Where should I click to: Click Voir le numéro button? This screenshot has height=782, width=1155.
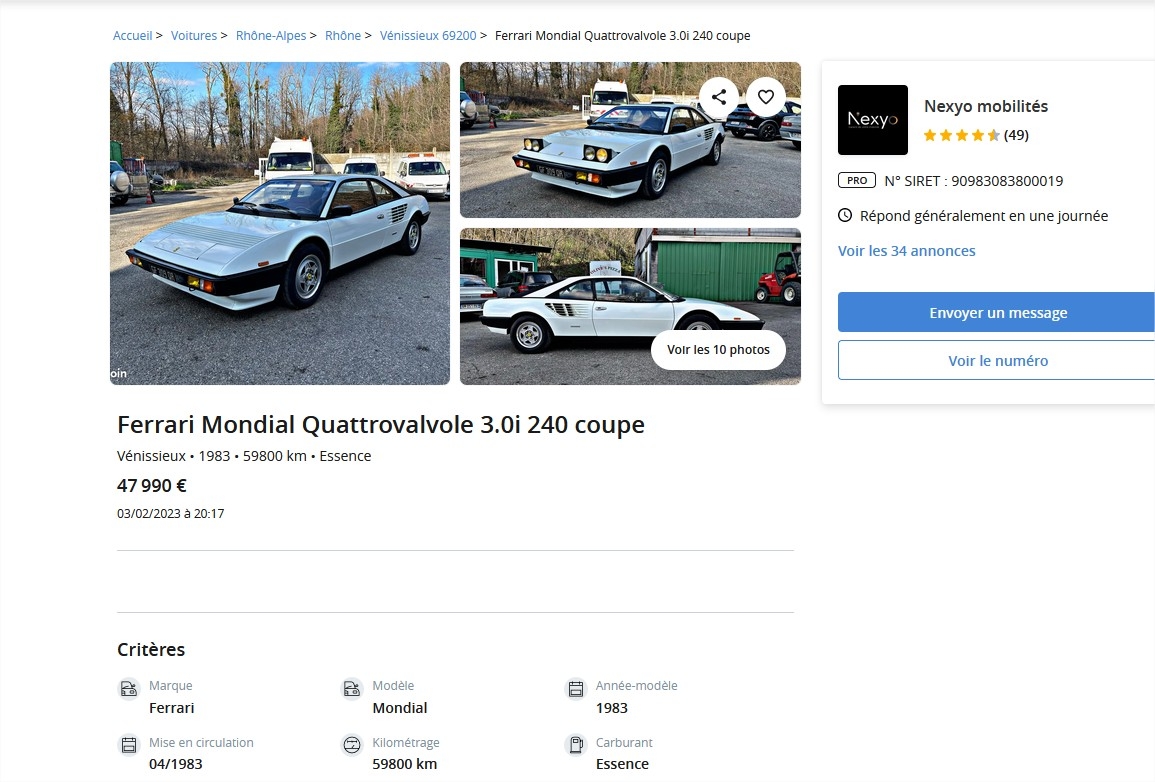pyautogui.click(x=997, y=360)
